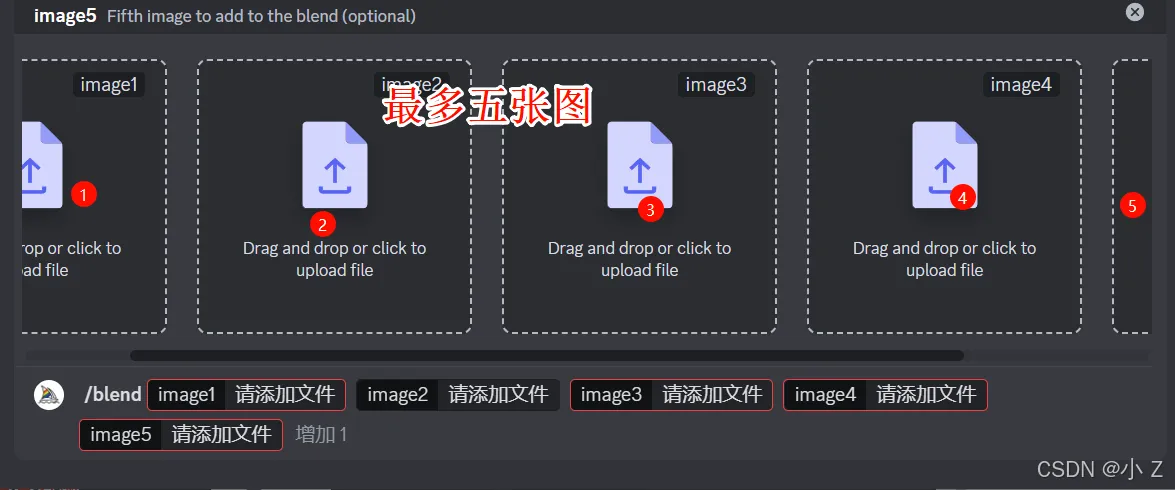Click the upload file icon in image4 box

[944, 163]
